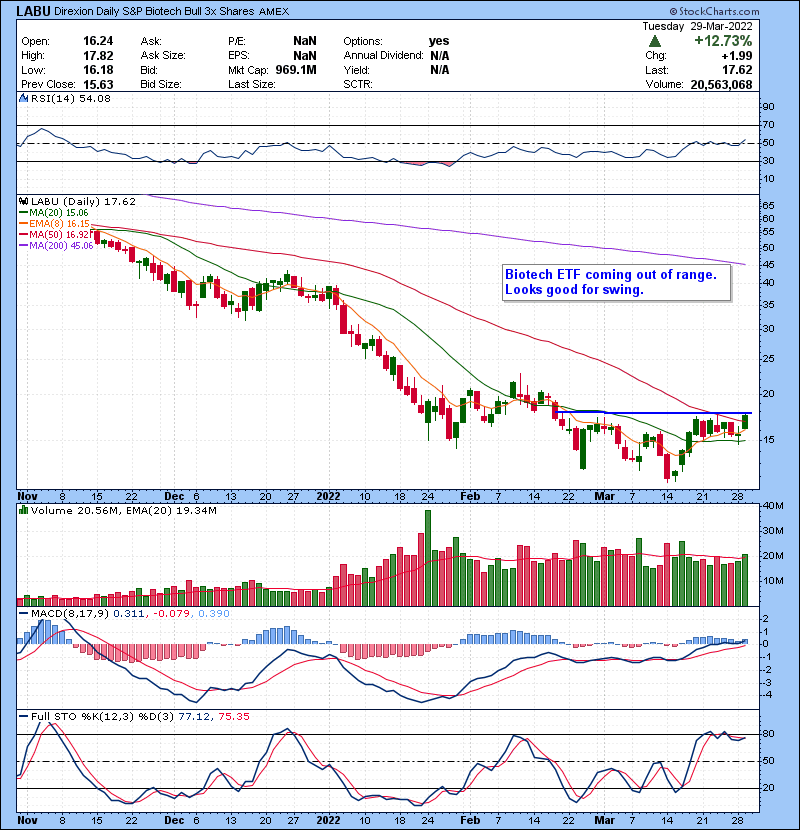
Task: Click the Last price 17.62 value
Action: pyautogui.click(x=737, y=70)
